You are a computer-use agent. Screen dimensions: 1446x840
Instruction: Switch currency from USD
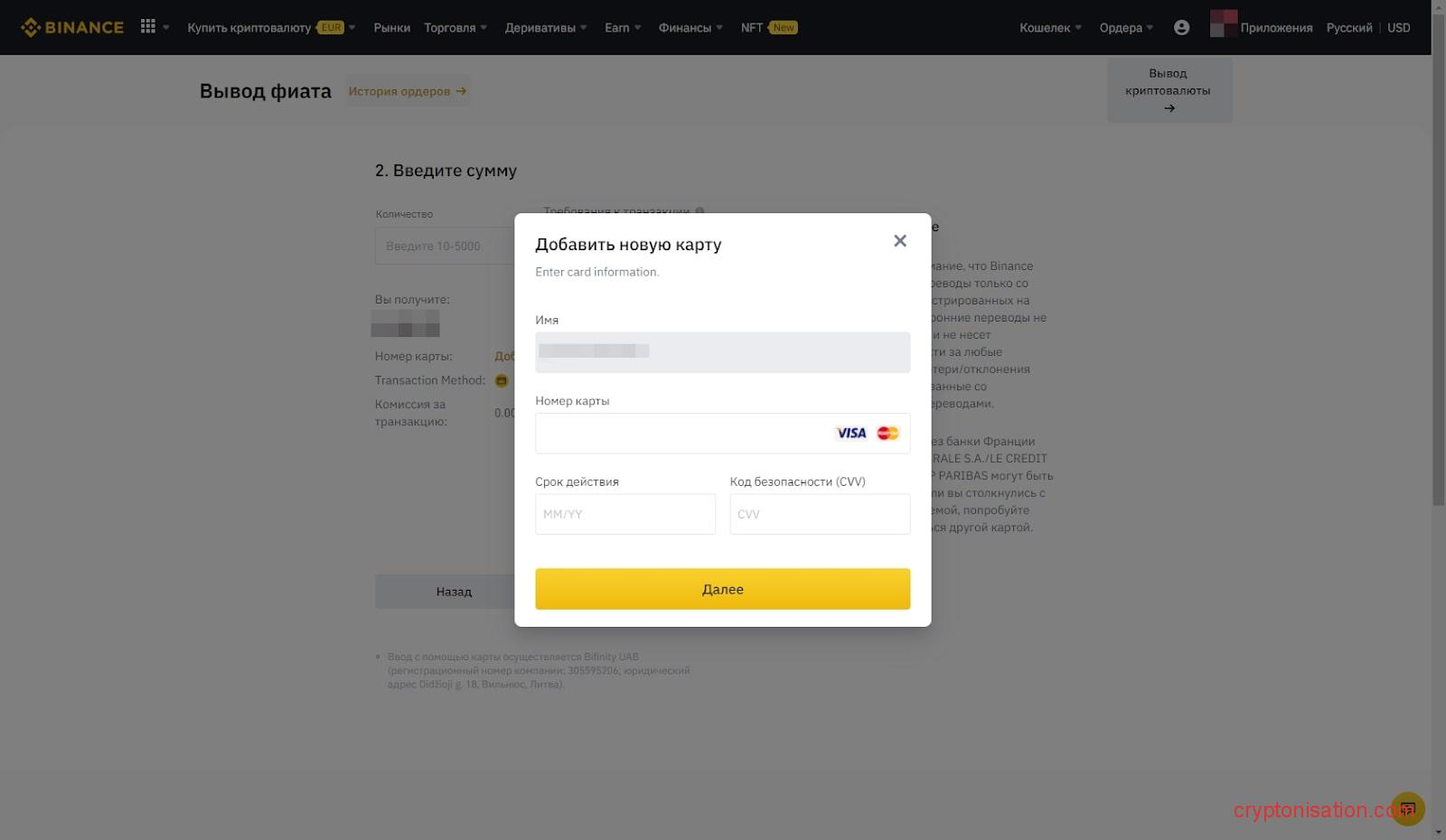point(1397,27)
